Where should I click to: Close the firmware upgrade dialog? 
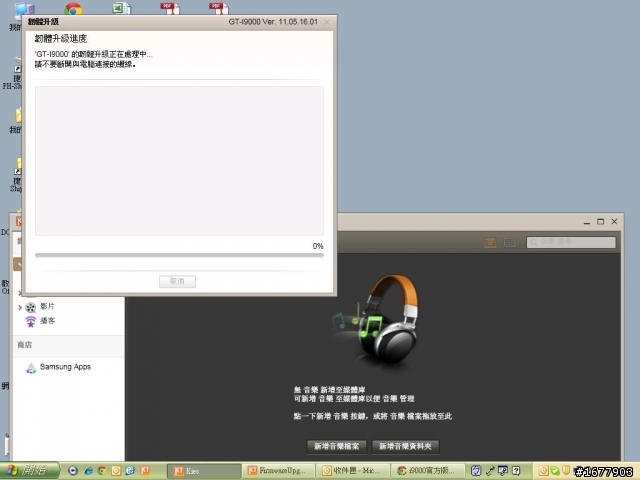(327, 22)
